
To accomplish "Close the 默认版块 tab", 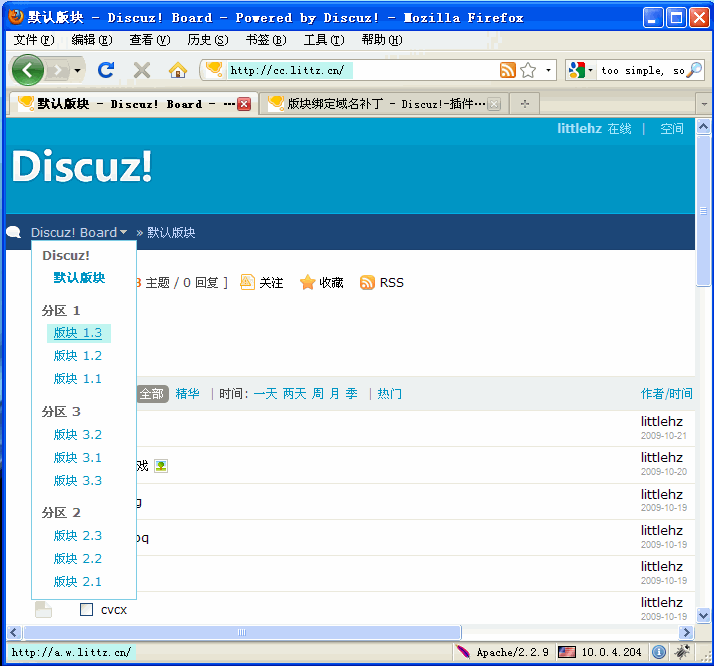I will (244, 104).
